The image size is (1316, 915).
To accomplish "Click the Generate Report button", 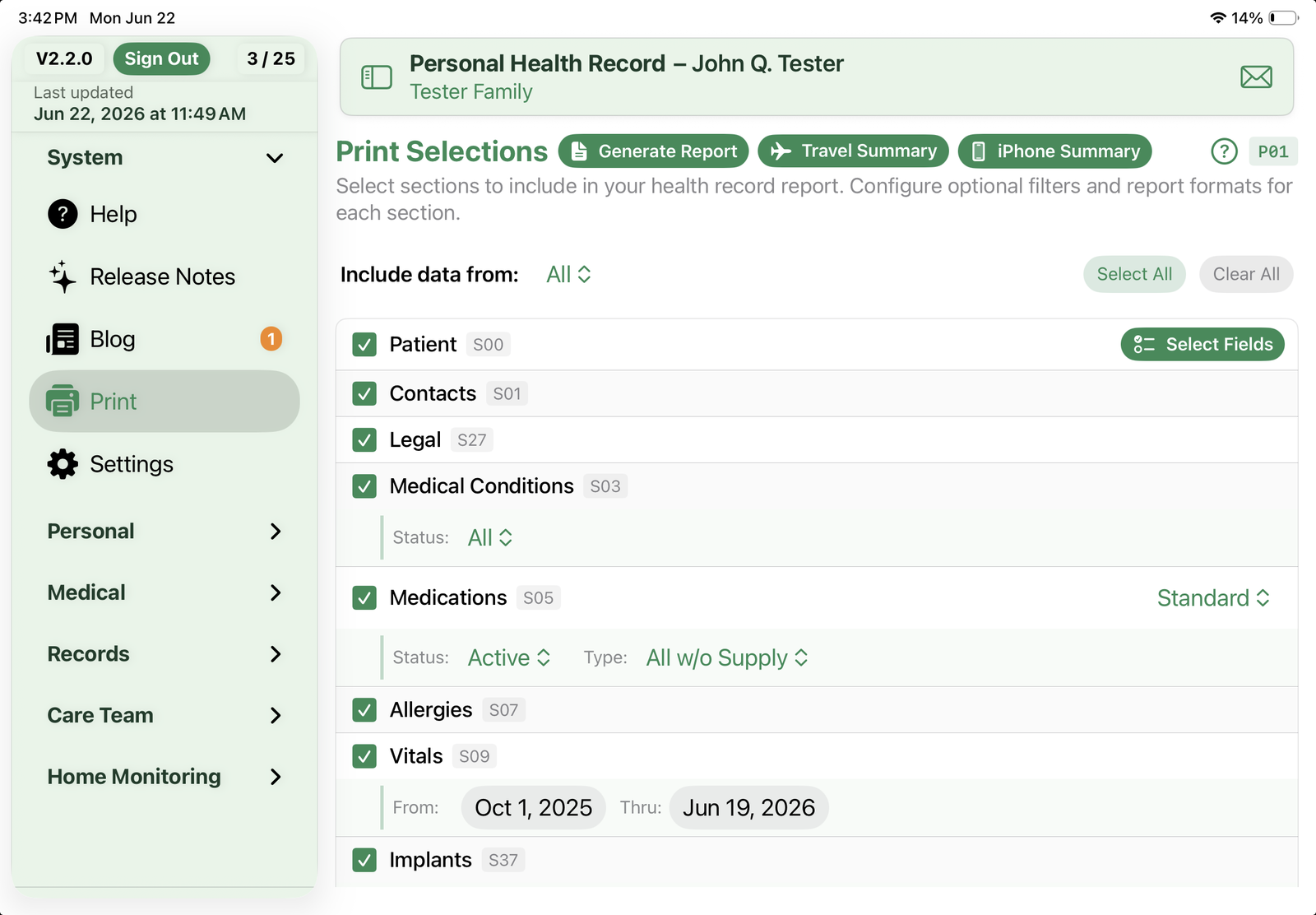I will point(654,151).
